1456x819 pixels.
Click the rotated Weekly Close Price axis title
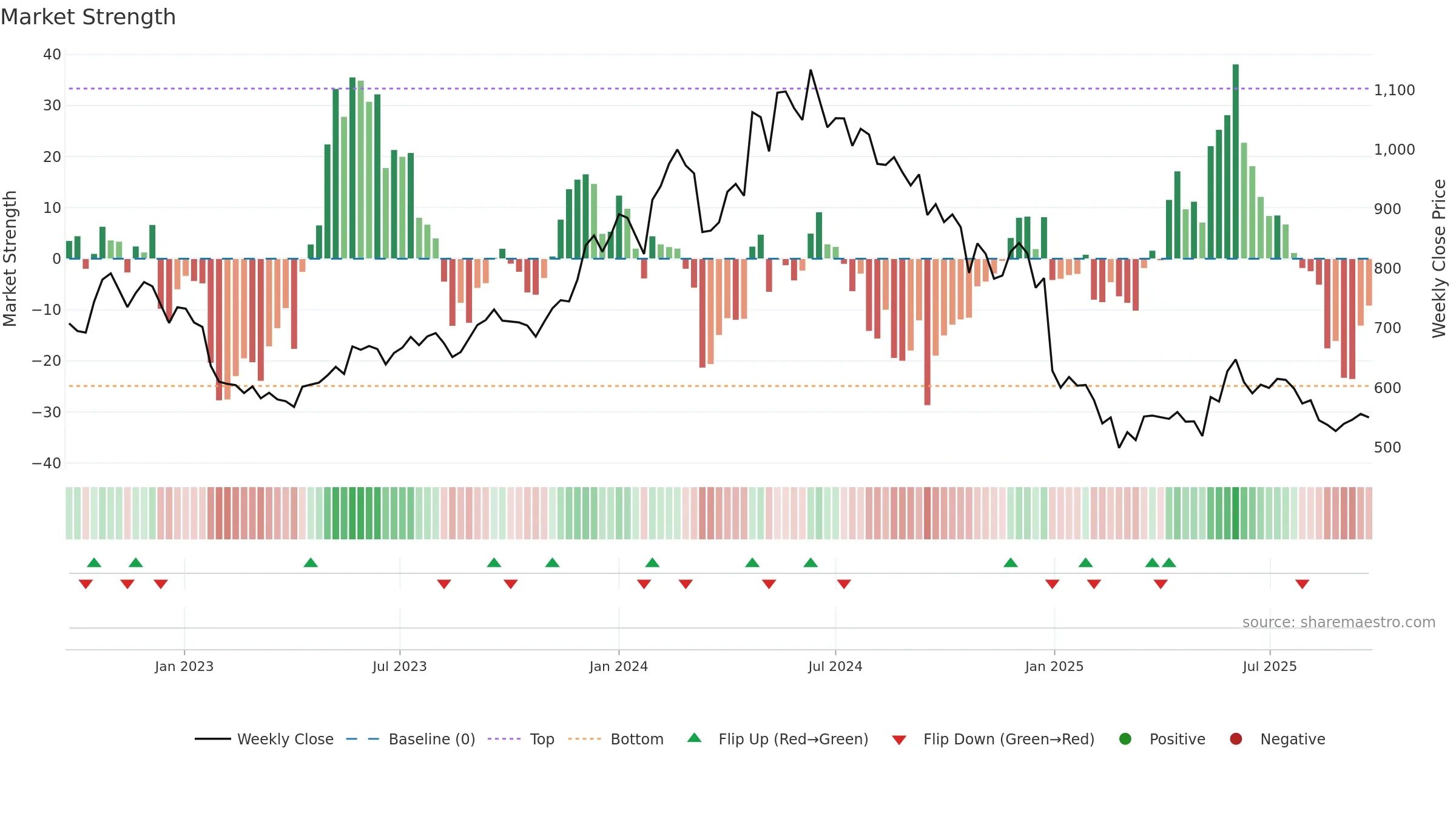pyautogui.click(x=1439, y=258)
